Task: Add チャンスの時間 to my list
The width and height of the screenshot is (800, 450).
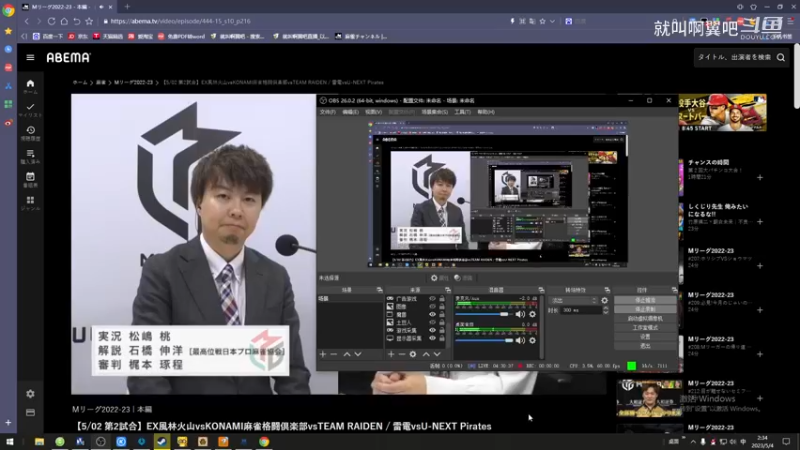Action: [760, 178]
